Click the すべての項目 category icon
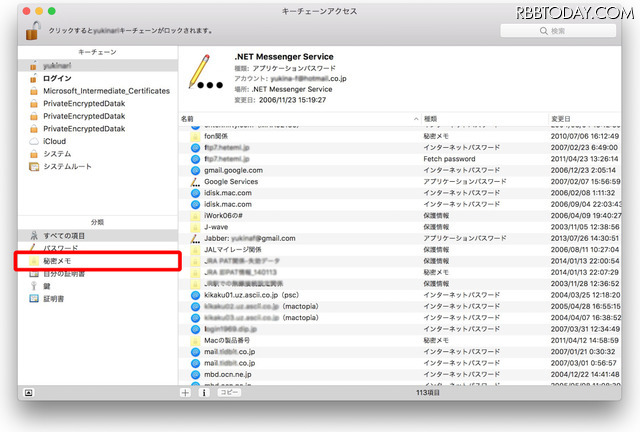The width and height of the screenshot is (640, 432). pyautogui.click(x=34, y=236)
